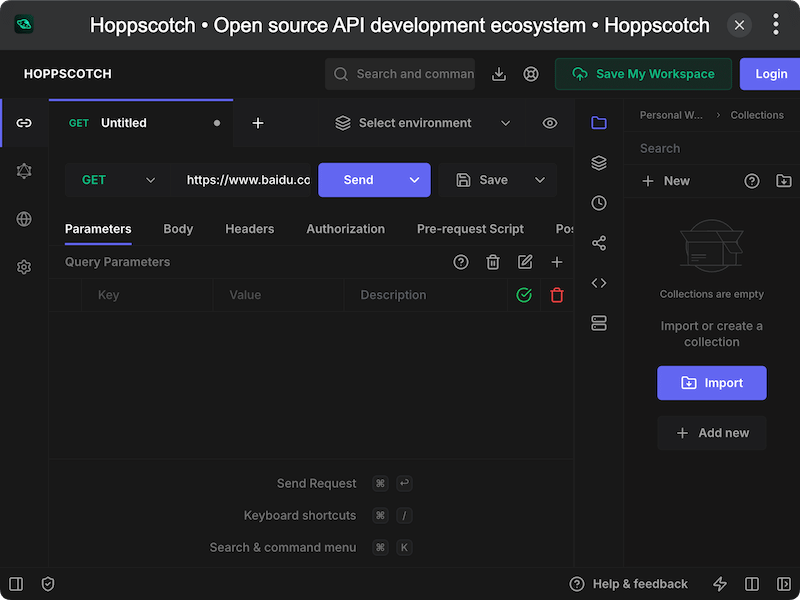Add a new request tab

coord(258,123)
